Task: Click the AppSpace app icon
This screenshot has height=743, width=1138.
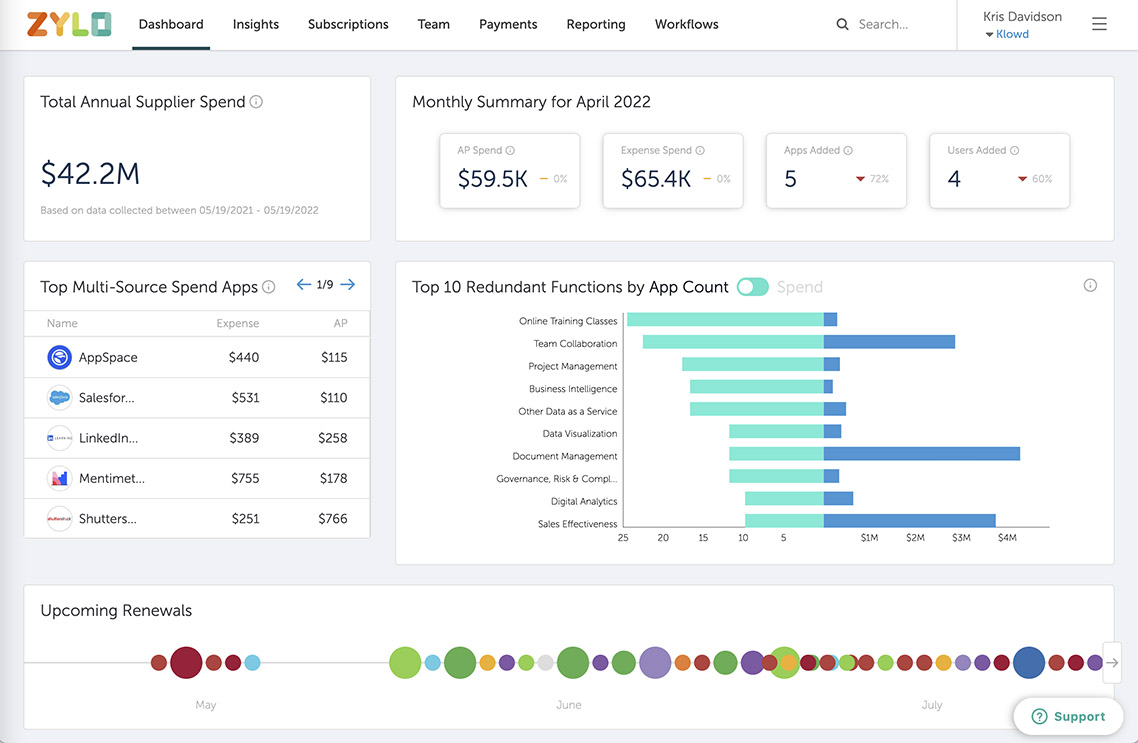Action: click(x=60, y=357)
